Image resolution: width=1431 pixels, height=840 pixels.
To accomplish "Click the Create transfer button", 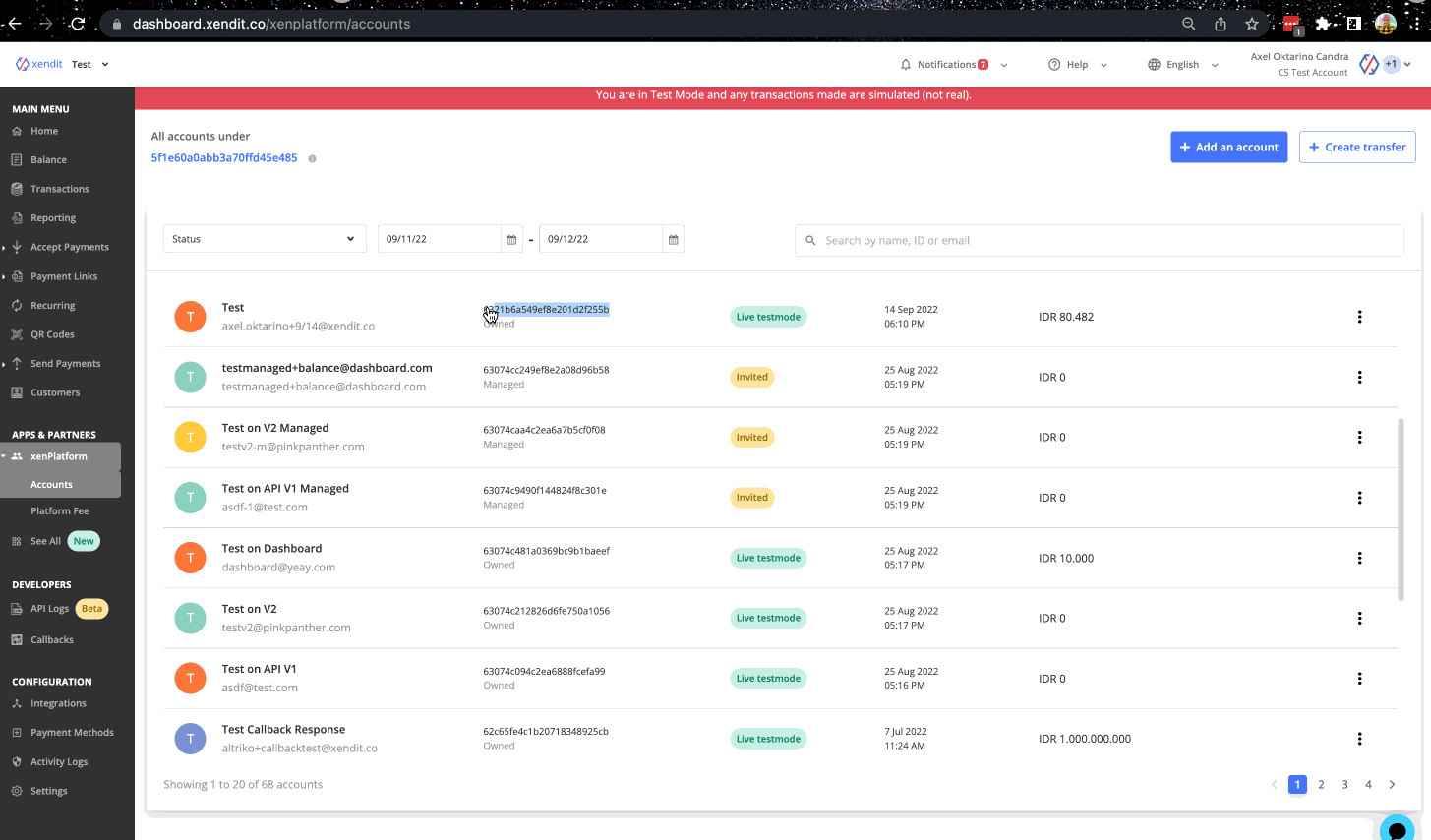I will click(x=1357, y=147).
